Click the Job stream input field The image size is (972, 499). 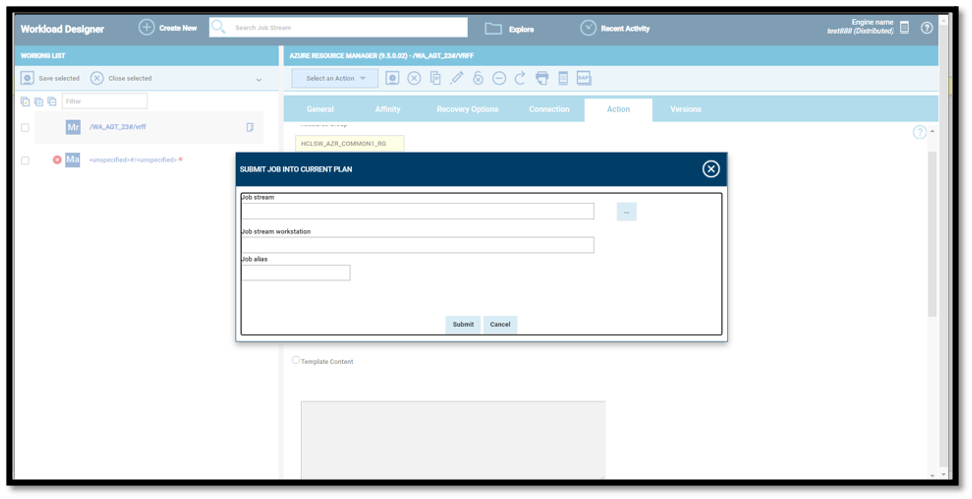pyautogui.click(x=418, y=211)
